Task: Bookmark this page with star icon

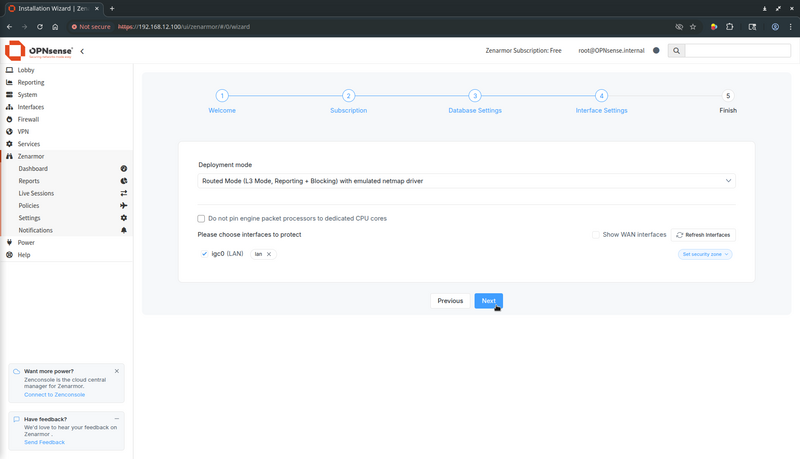Action: click(x=693, y=27)
